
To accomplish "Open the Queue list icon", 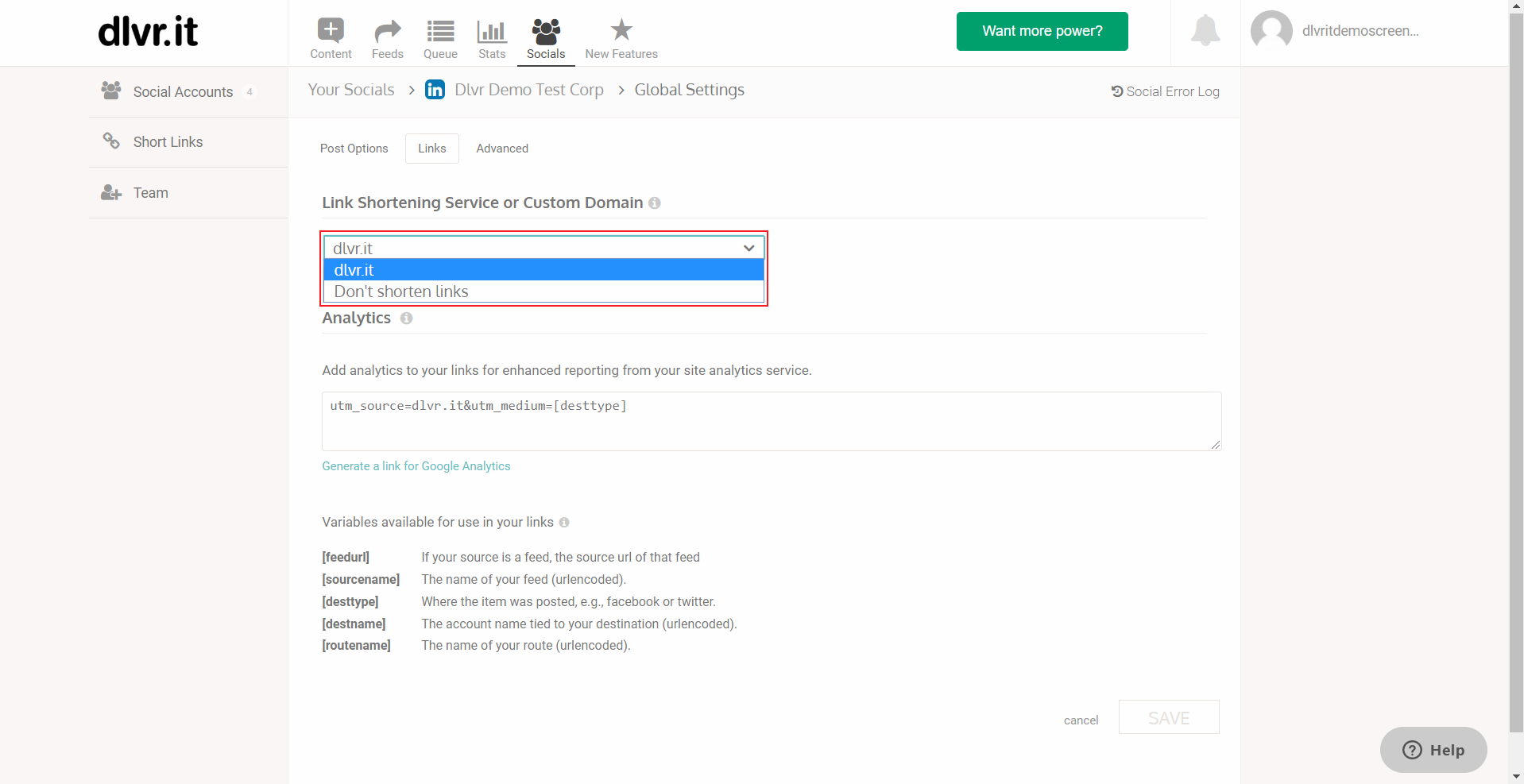I will coord(440,31).
